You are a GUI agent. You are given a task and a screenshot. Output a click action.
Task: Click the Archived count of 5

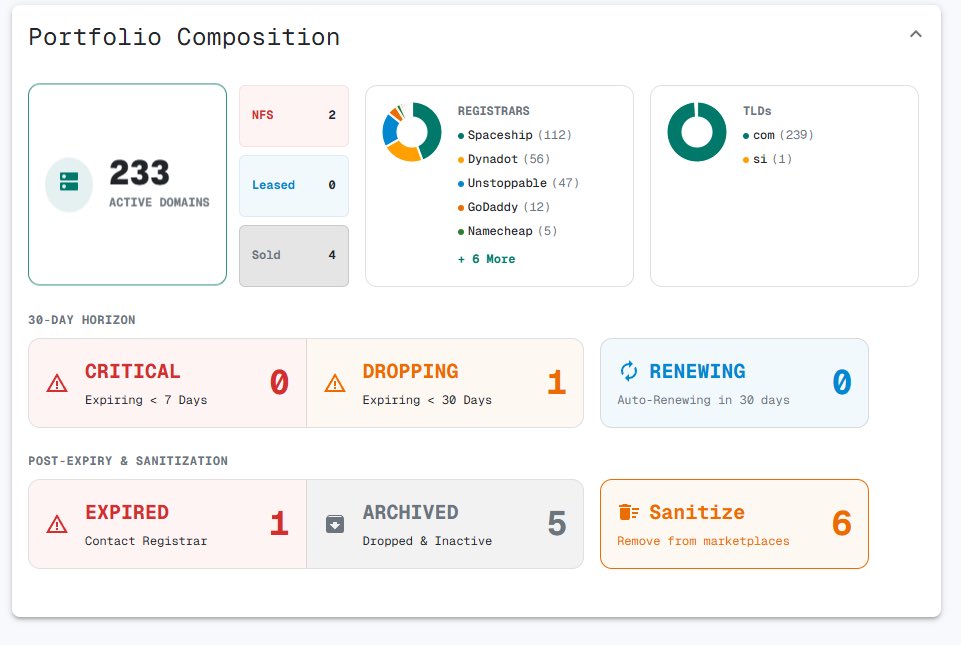point(556,524)
